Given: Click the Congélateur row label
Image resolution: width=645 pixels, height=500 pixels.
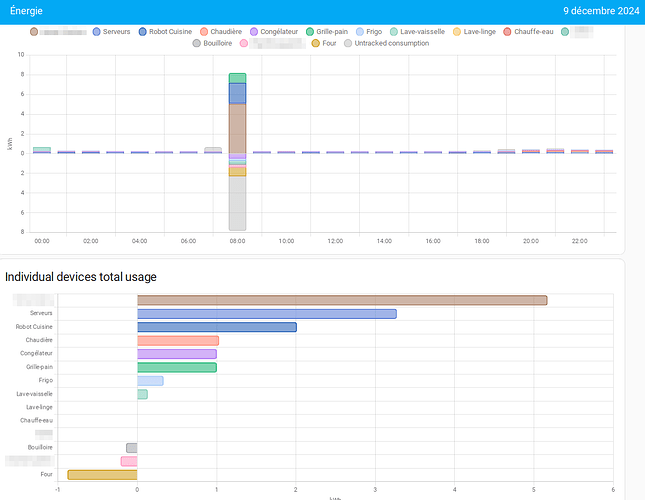Looking at the screenshot, I should (x=37, y=353).
